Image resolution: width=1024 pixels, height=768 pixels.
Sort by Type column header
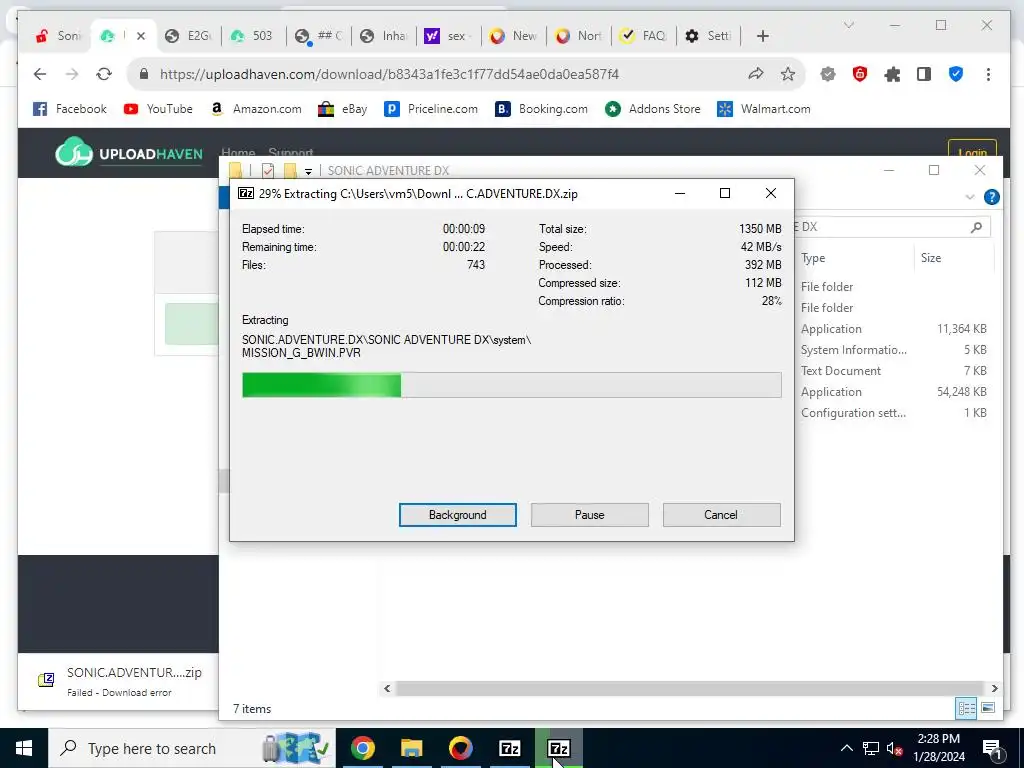[855, 258]
